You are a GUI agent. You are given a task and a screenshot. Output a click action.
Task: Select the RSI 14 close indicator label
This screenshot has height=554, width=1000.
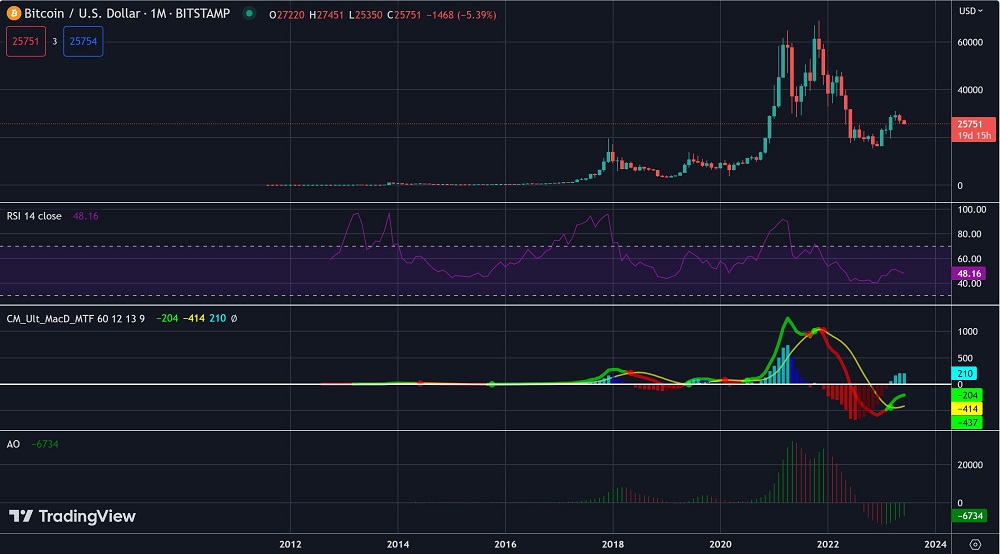[x=34, y=216]
